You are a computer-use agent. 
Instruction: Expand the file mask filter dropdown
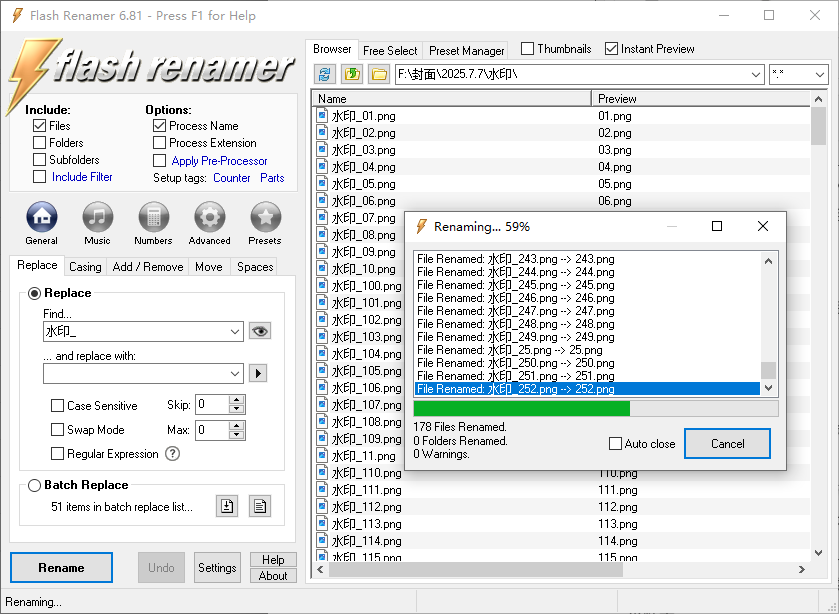(x=819, y=75)
